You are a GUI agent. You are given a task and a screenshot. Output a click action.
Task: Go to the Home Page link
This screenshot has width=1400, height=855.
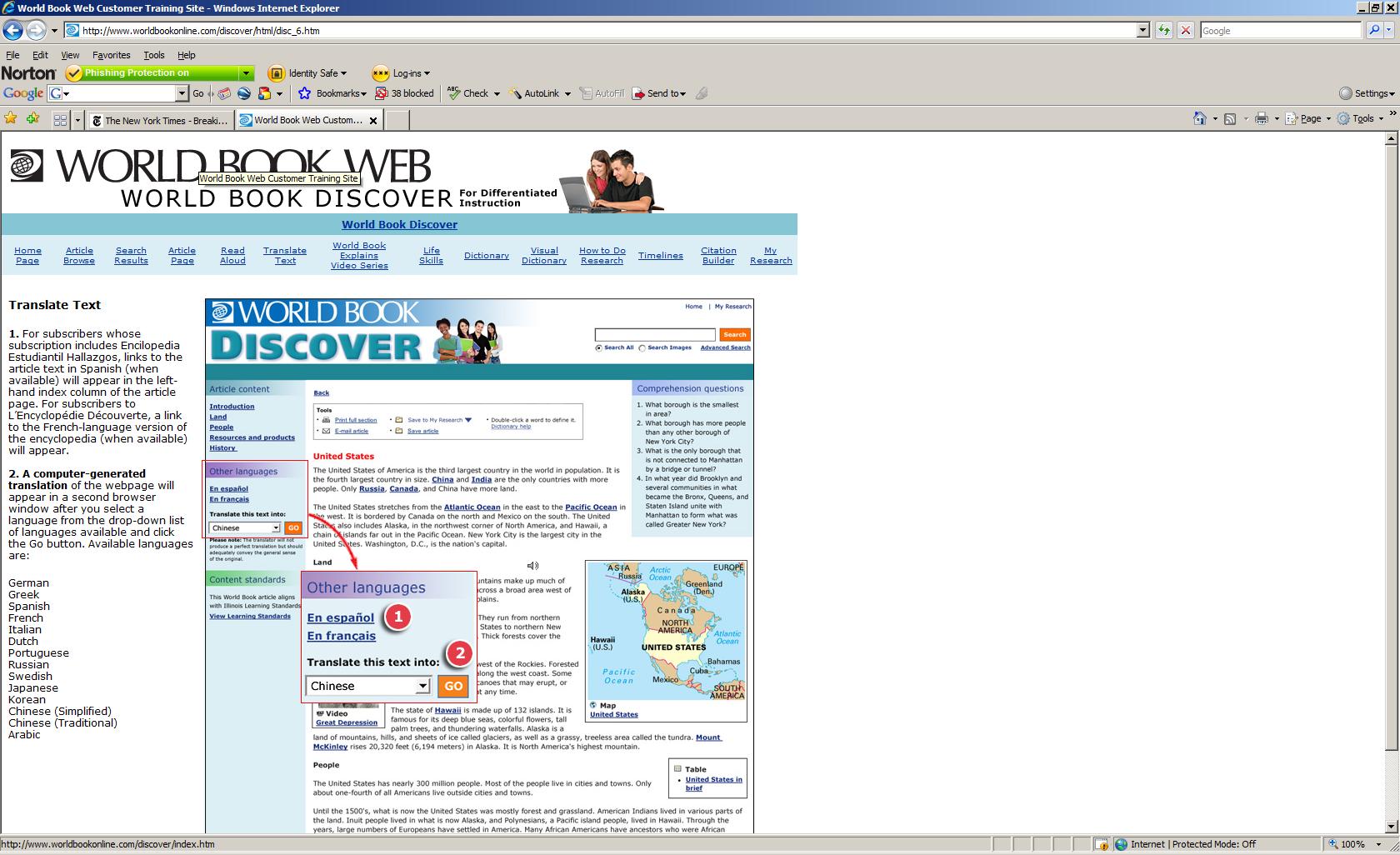coord(27,255)
